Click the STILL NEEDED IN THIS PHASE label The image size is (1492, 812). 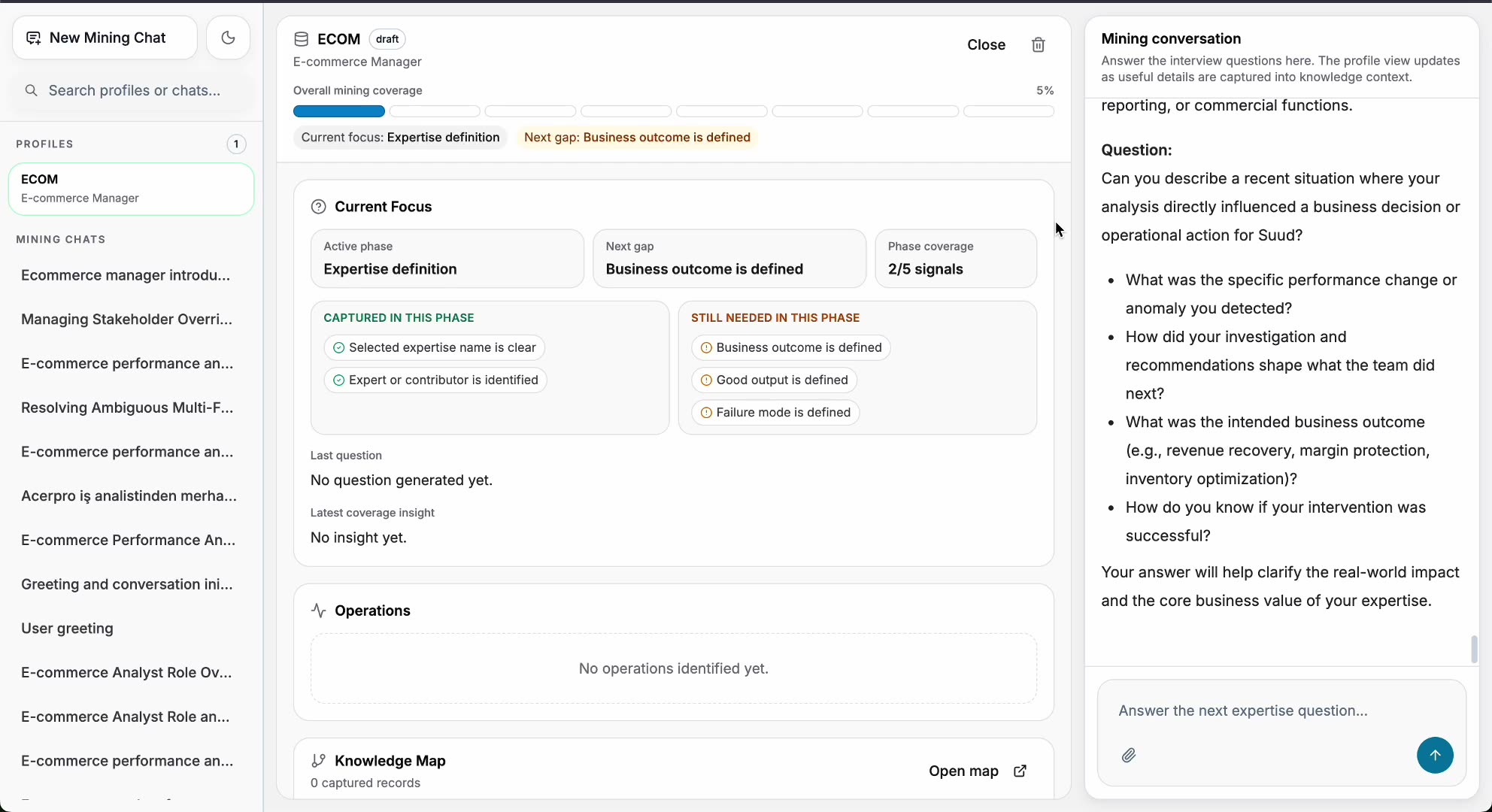pos(775,318)
